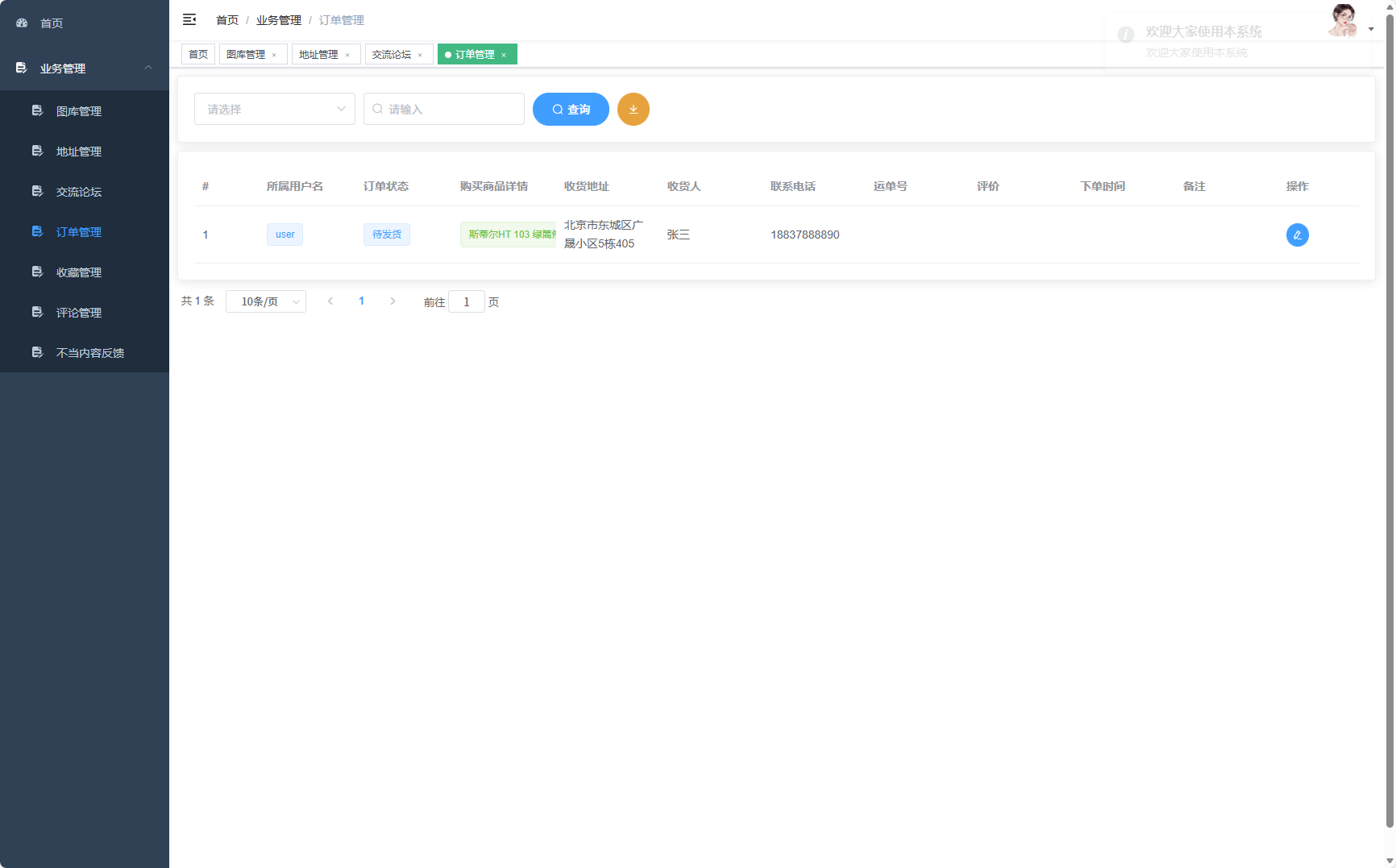Click the orange download export icon button
Image resolution: width=1396 pixels, height=868 pixels.
click(633, 110)
